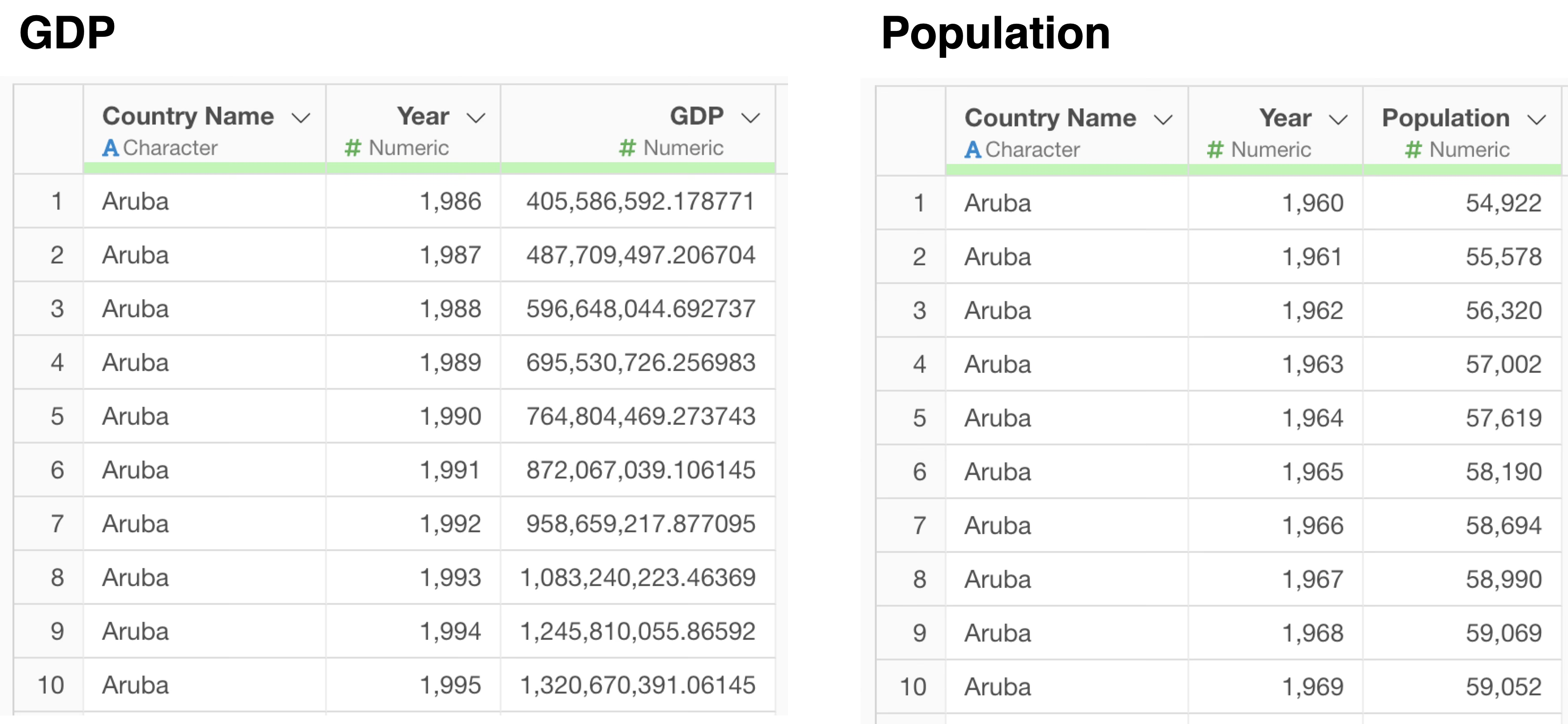Viewport: 1568px width, 724px height.
Task: Click Character type icon in Population table
Action: pos(973,150)
